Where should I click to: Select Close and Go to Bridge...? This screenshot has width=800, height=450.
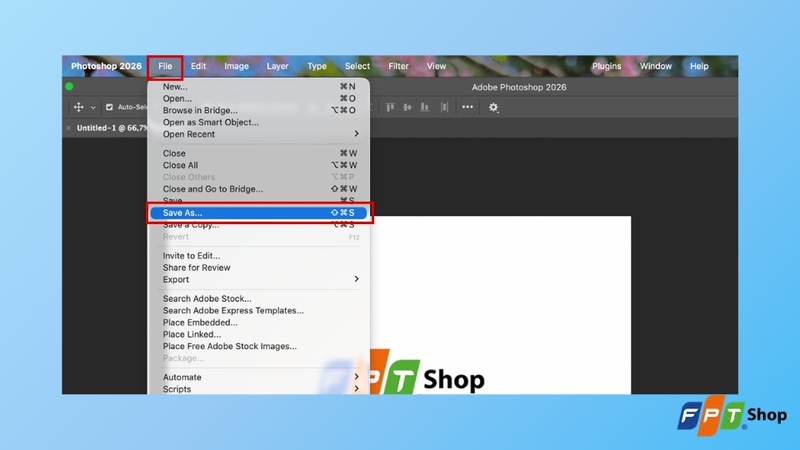259,189
